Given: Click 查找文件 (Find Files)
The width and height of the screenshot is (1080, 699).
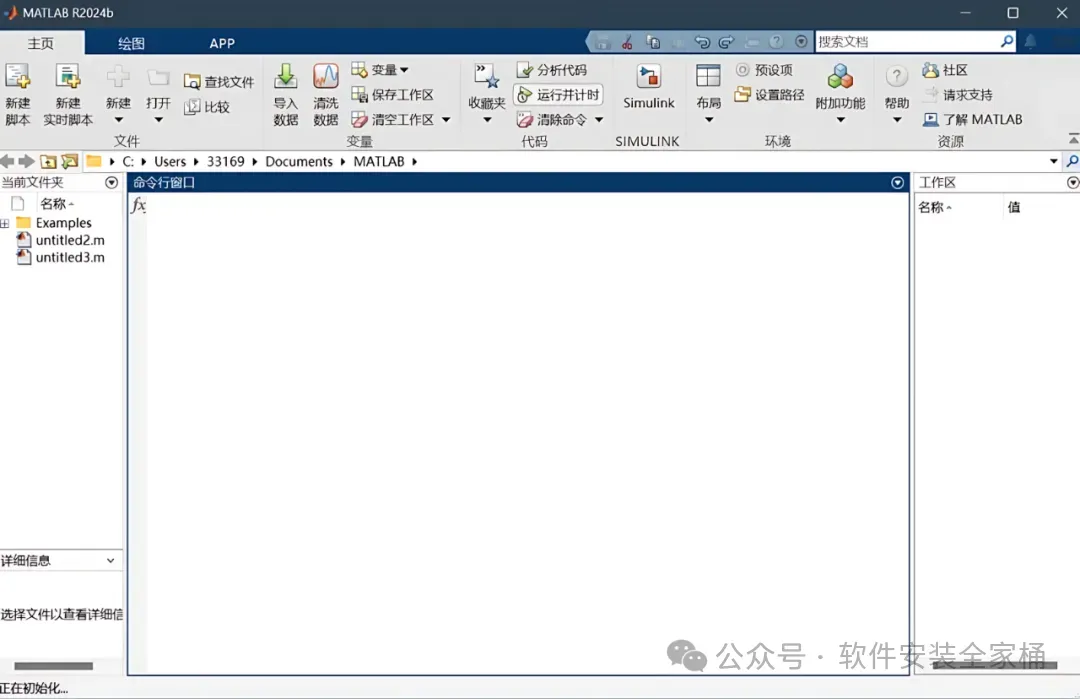Looking at the screenshot, I should [219, 82].
